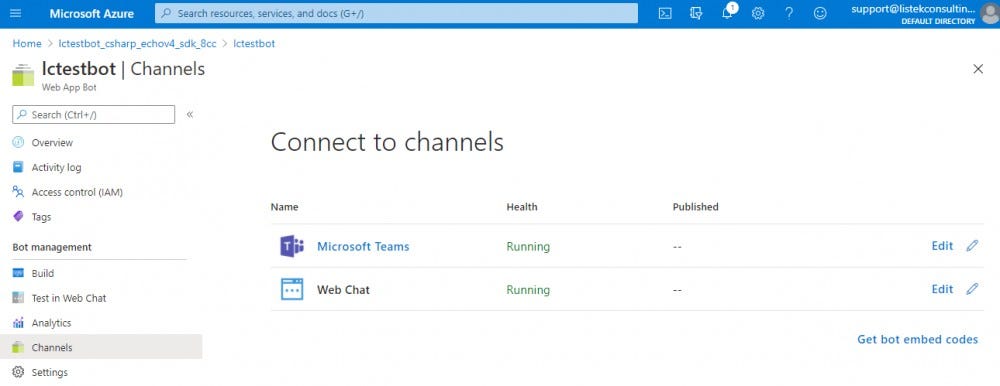
Task: Open the account avatar menu
Action: (x=989, y=13)
